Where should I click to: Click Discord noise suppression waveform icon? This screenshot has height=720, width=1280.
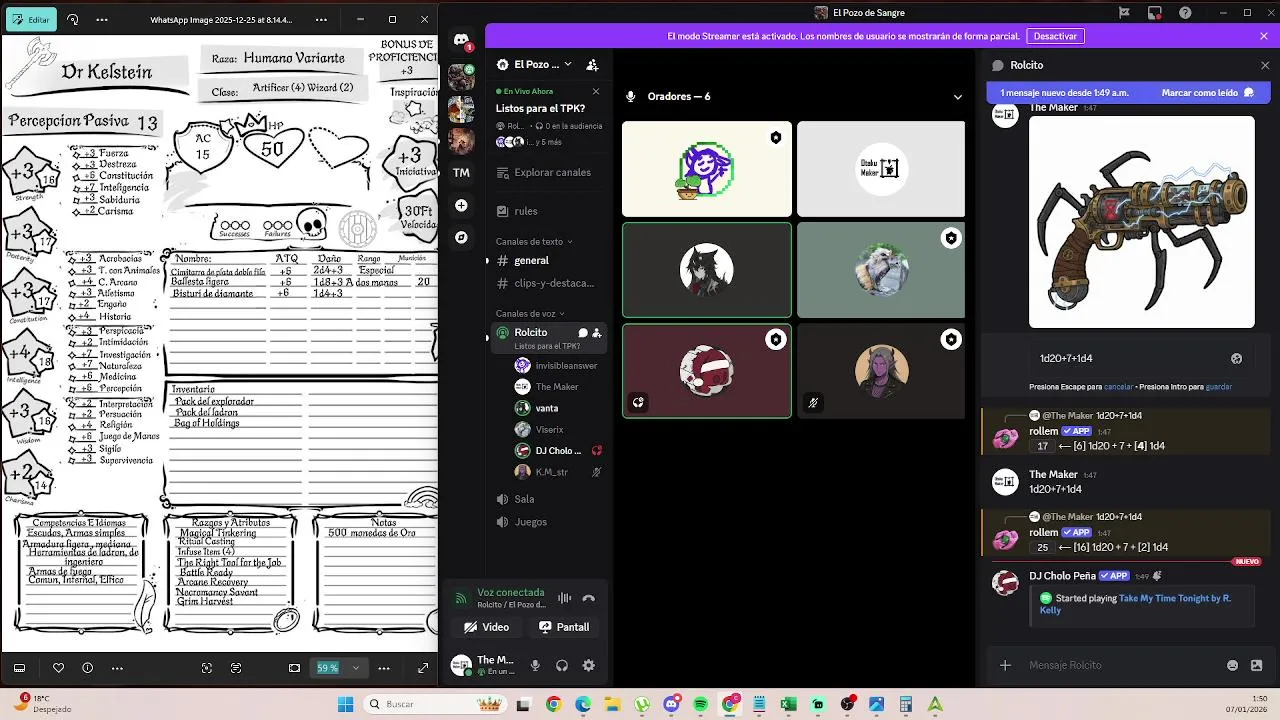click(x=565, y=598)
